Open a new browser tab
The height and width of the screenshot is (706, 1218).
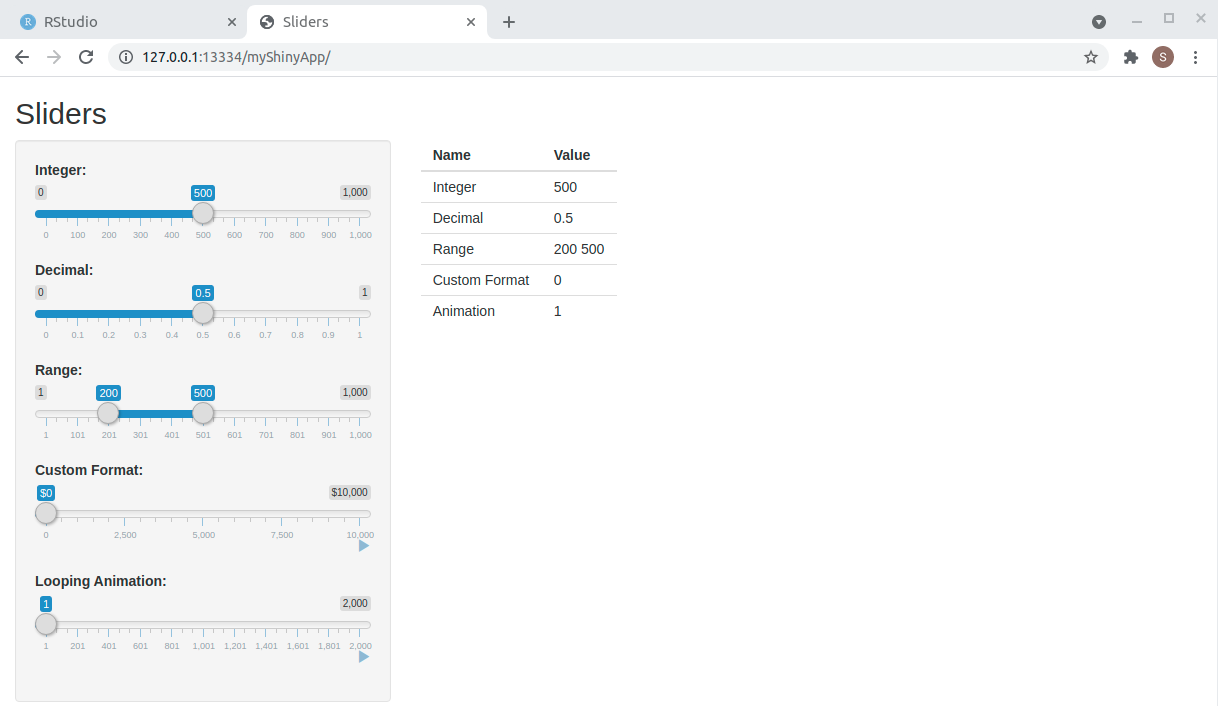tap(509, 21)
